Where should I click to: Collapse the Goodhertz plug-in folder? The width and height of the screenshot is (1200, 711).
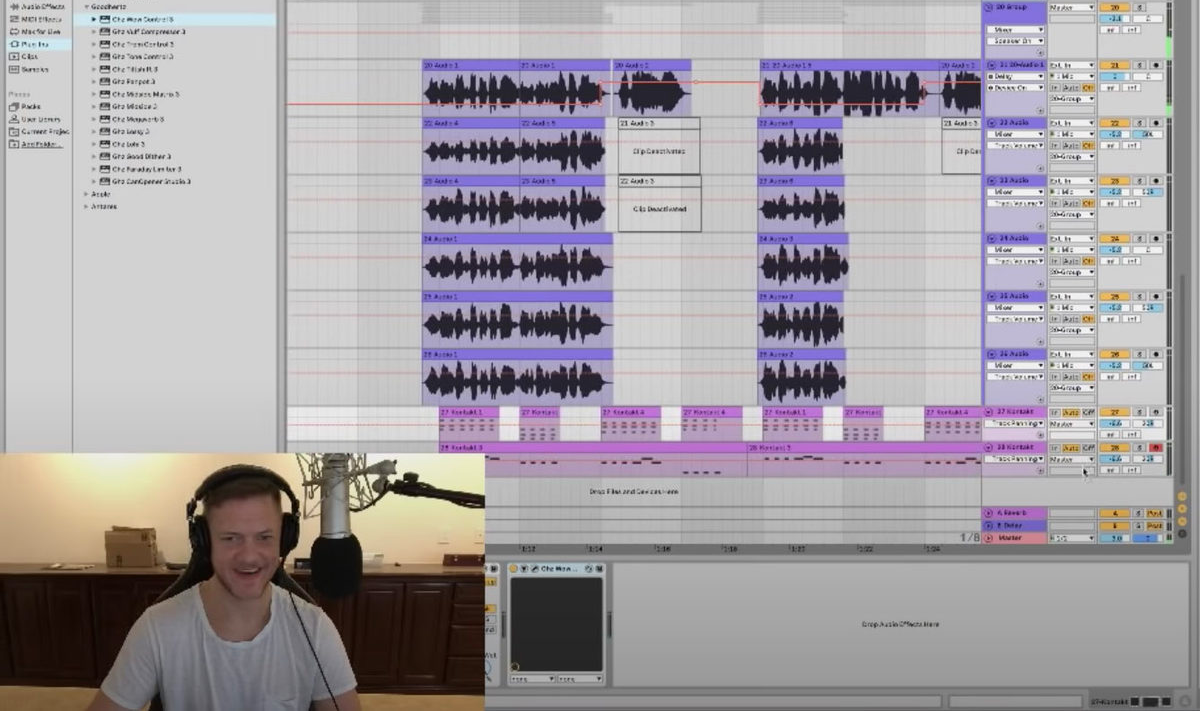pos(85,6)
